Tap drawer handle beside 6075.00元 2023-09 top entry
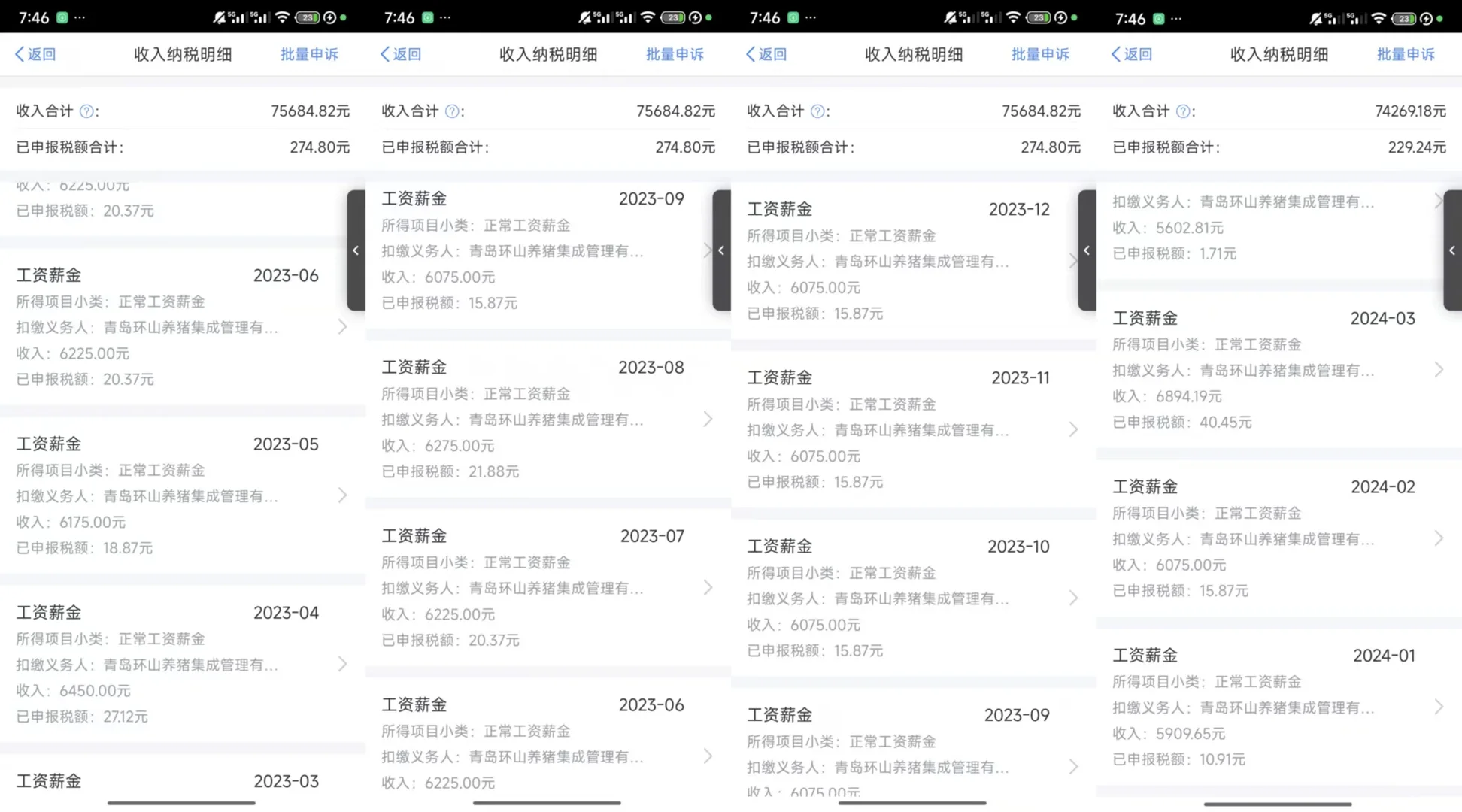Image resolution: width=1462 pixels, height=812 pixels. tap(721, 250)
